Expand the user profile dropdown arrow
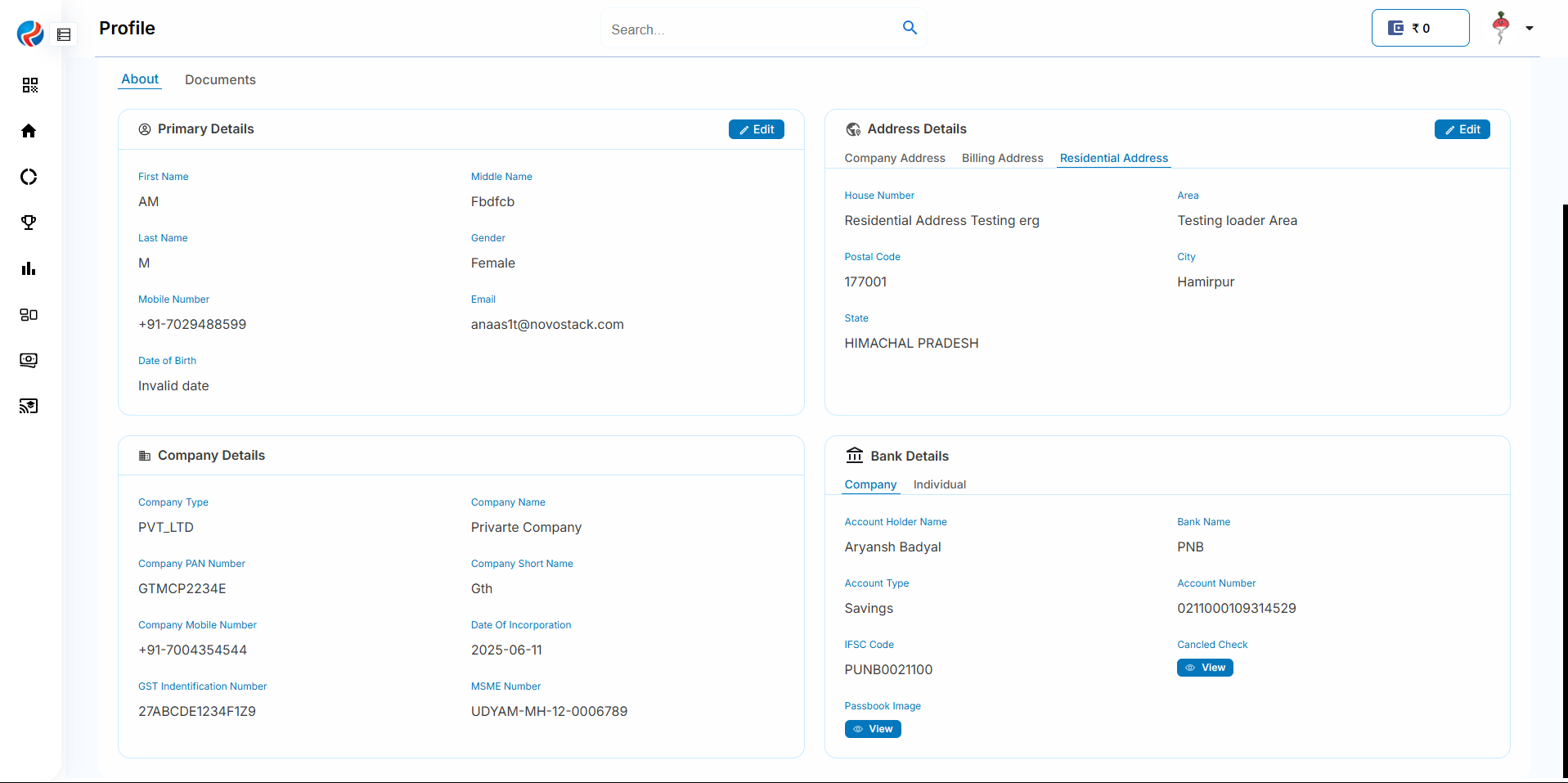Viewport: 1568px width, 783px height. pyautogui.click(x=1529, y=28)
